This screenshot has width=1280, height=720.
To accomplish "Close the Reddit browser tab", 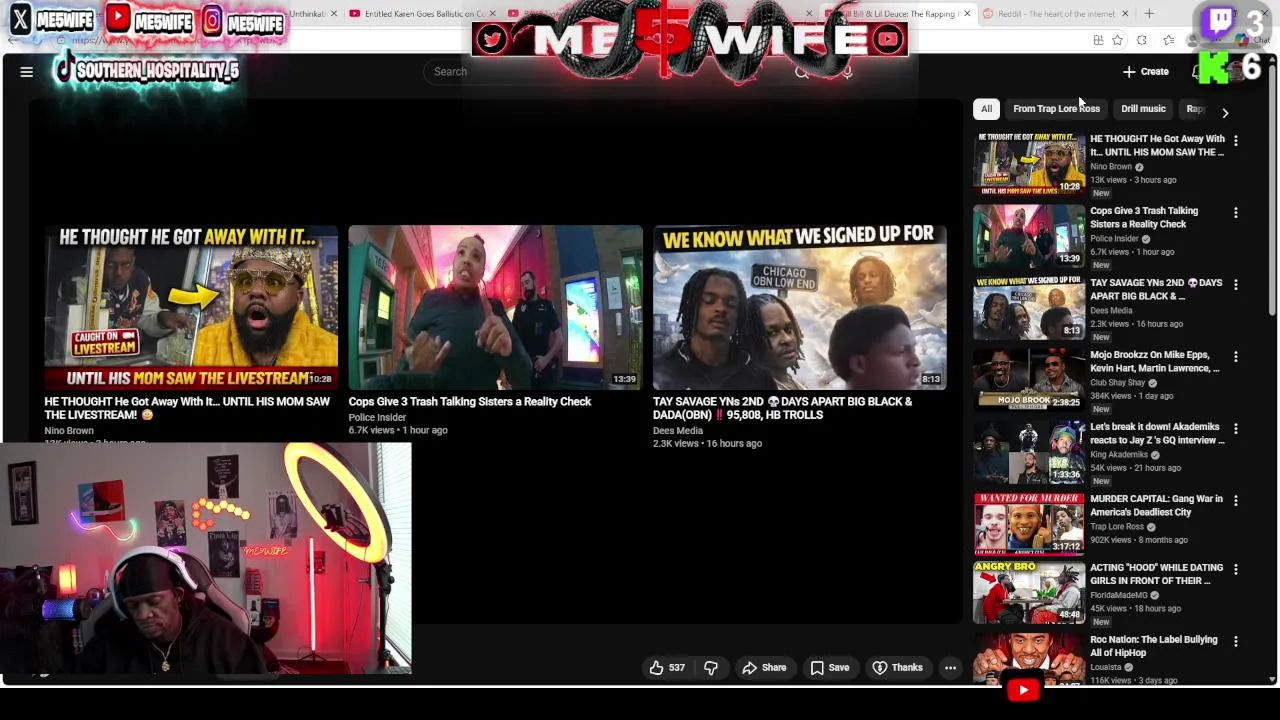I will click(x=1125, y=14).
